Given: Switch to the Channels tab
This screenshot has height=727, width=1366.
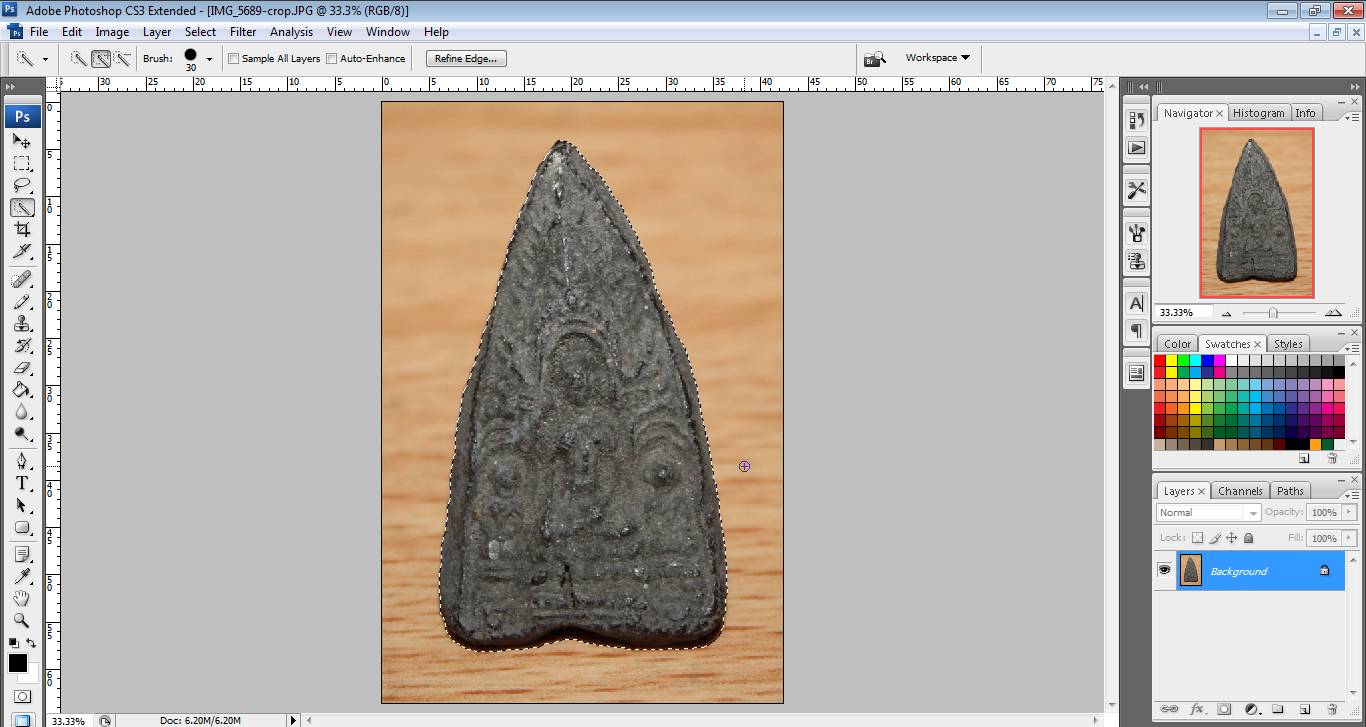Looking at the screenshot, I should click(x=1240, y=491).
